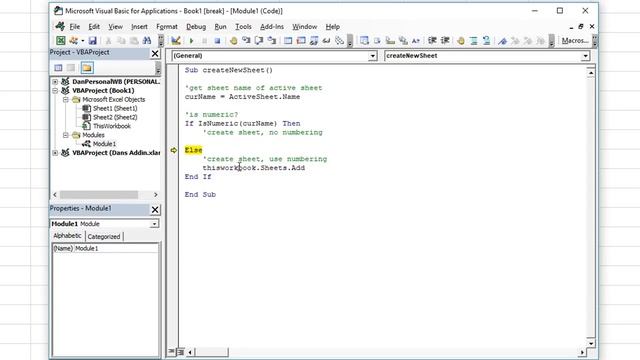Switch to the Categorized properties tab
The width and height of the screenshot is (640, 360).
104,236
